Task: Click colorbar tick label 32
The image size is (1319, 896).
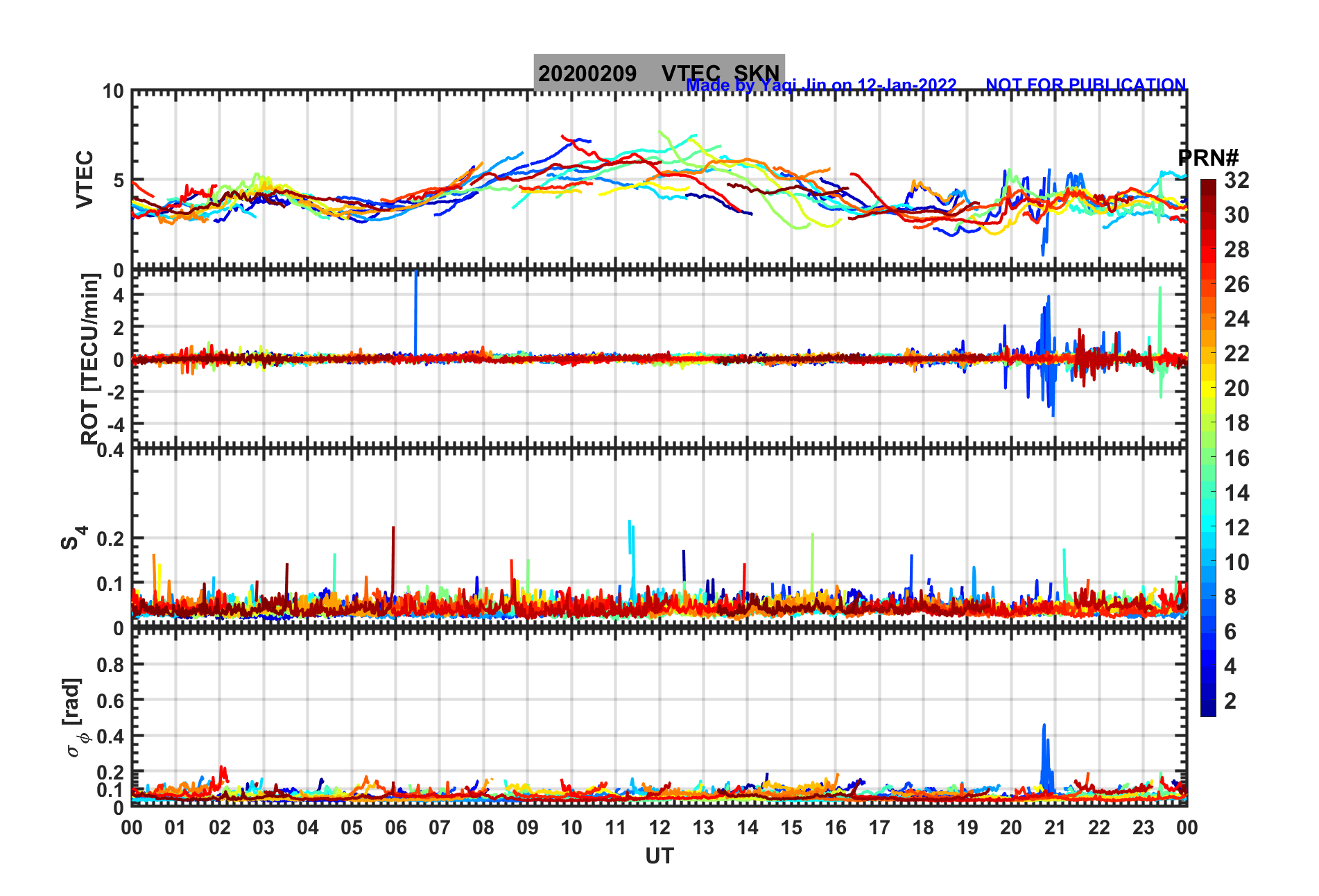Action: pos(1236,180)
